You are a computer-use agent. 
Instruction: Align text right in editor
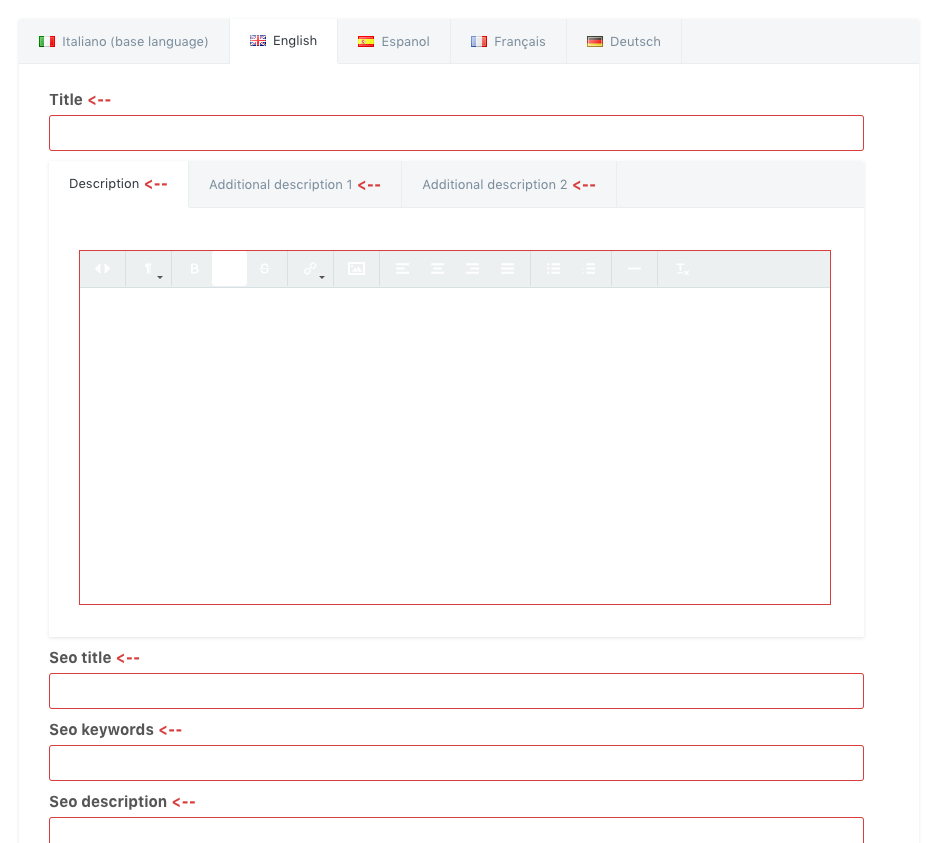(x=472, y=269)
